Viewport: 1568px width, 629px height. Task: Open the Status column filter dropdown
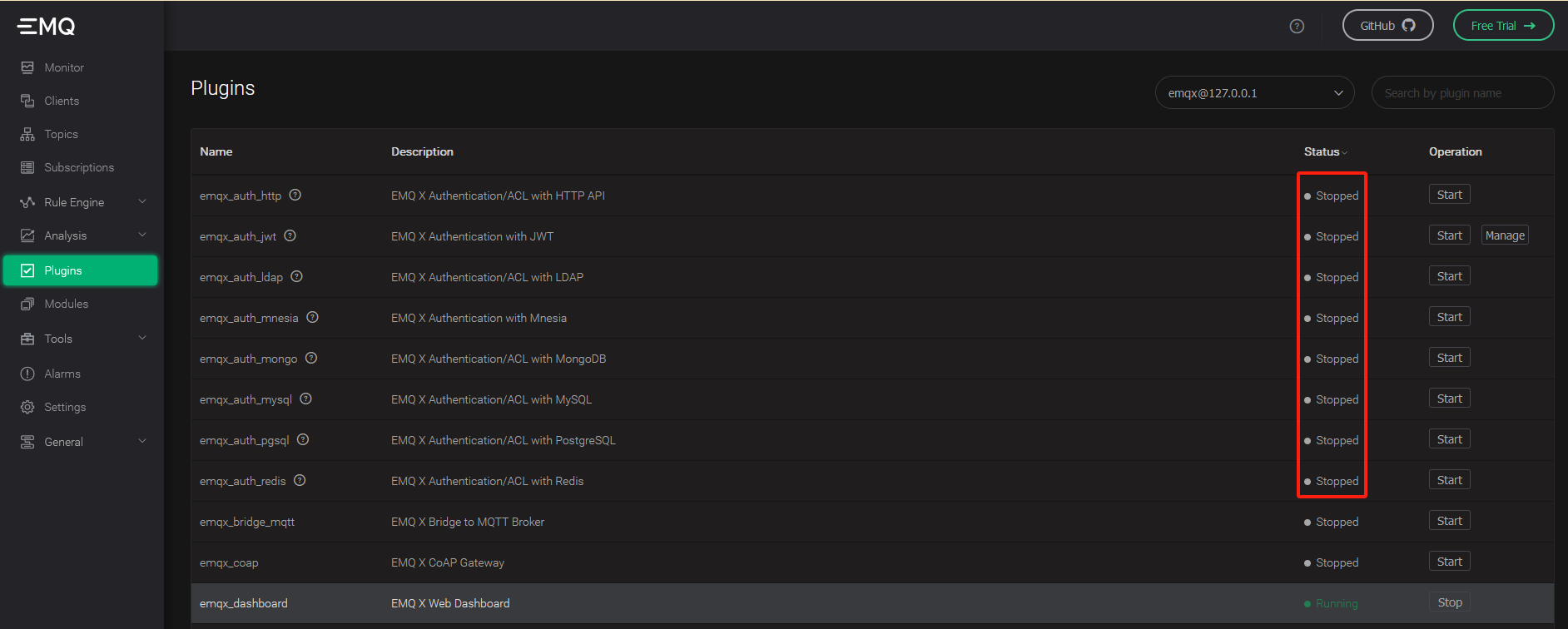(1345, 152)
